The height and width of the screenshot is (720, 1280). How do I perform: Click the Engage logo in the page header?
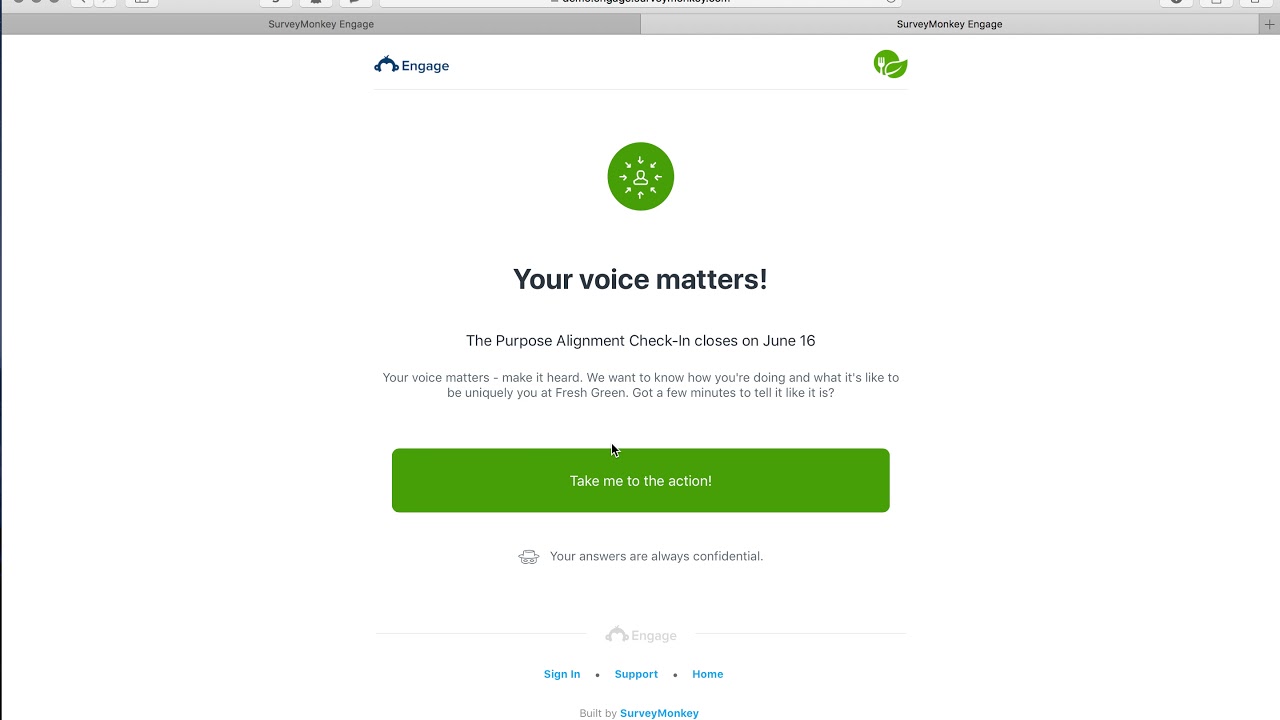click(x=411, y=65)
